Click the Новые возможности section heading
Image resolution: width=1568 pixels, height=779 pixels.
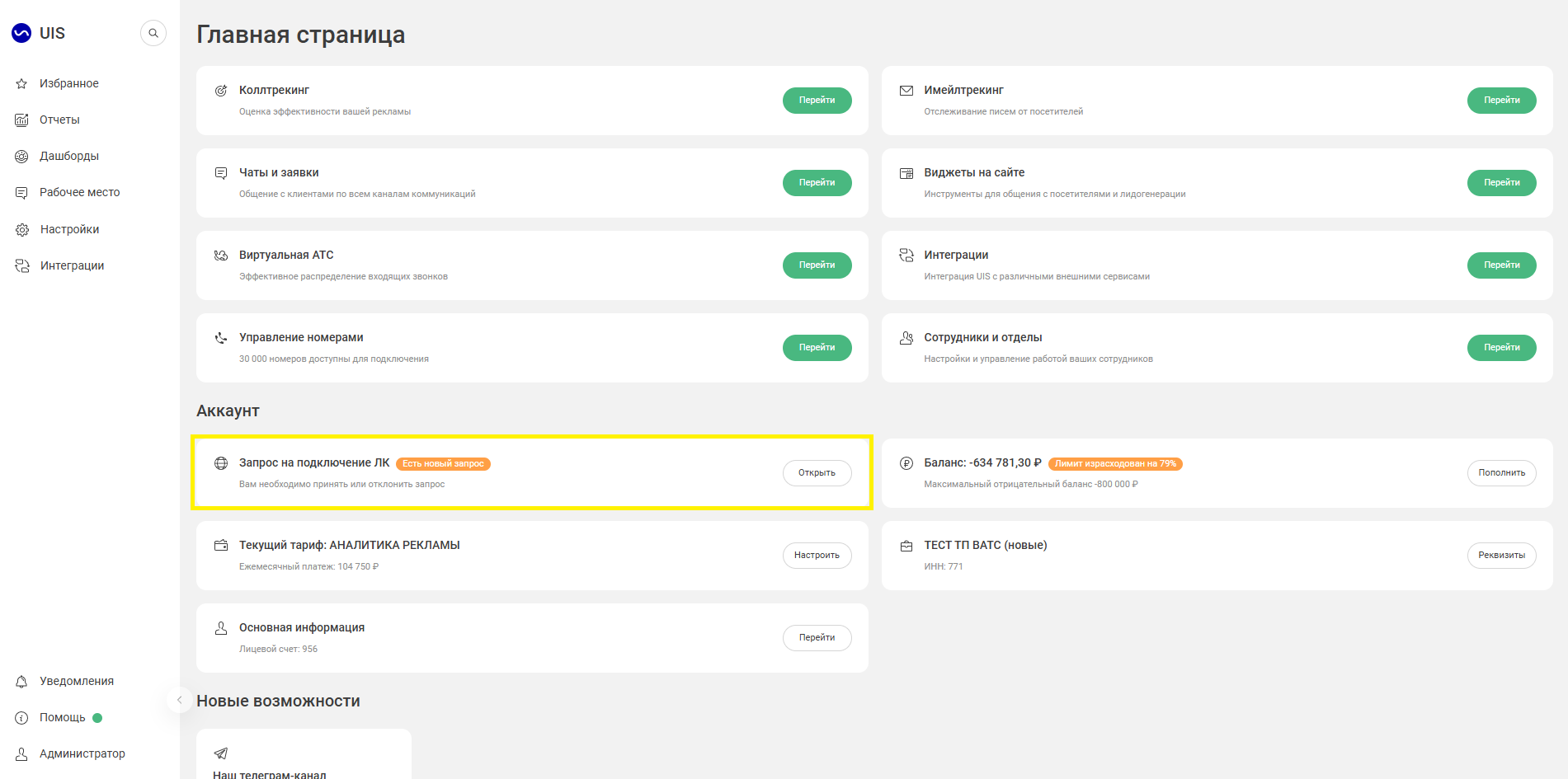click(278, 701)
